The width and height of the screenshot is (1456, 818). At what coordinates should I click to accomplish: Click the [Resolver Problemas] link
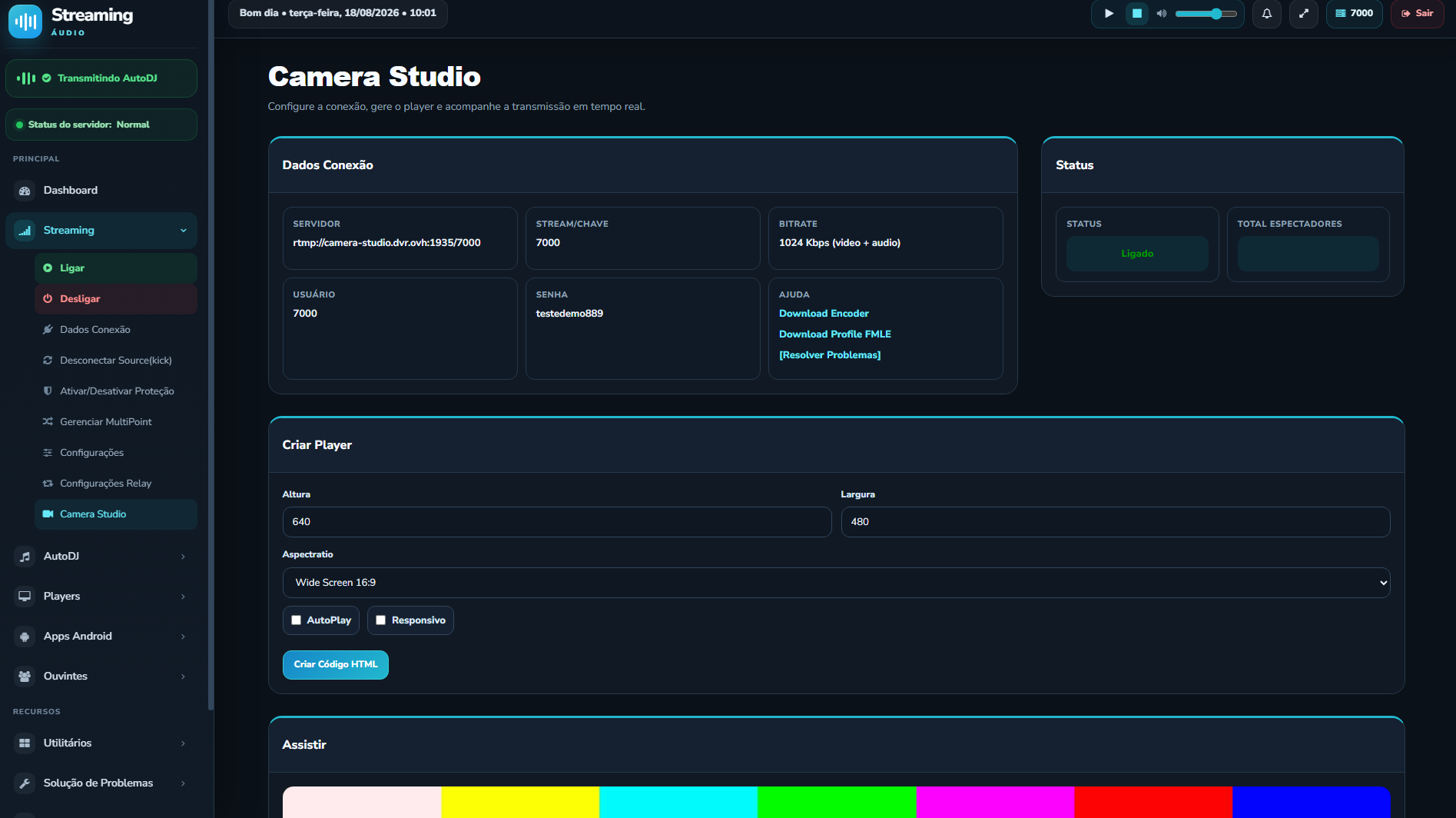pos(830,355)
